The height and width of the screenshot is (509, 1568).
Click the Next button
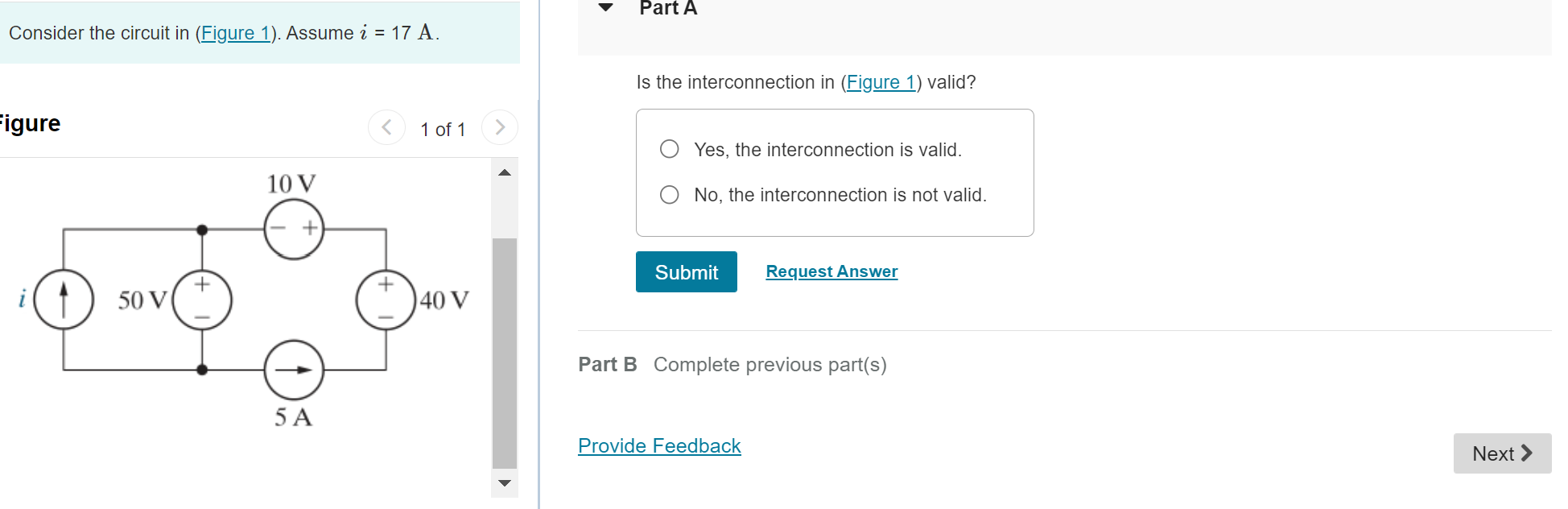coord(1502,453)
